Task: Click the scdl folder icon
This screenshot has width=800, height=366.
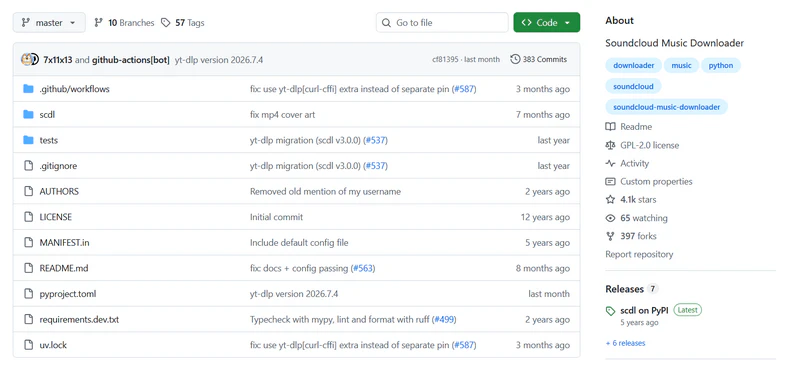Action: pos(29,114)
